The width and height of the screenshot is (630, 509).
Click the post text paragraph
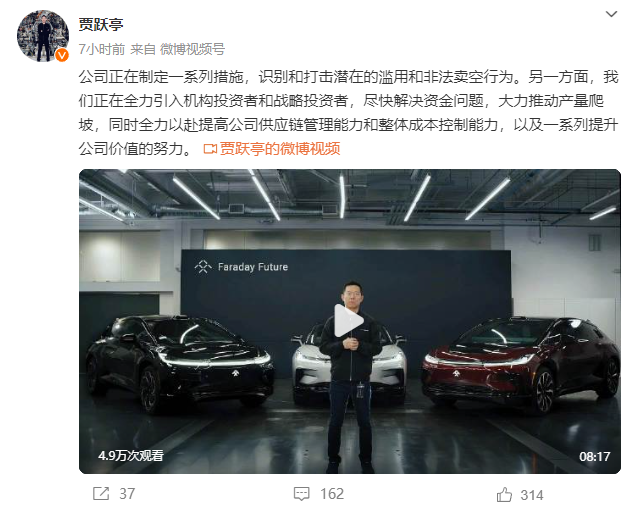[x=348, y=112]
